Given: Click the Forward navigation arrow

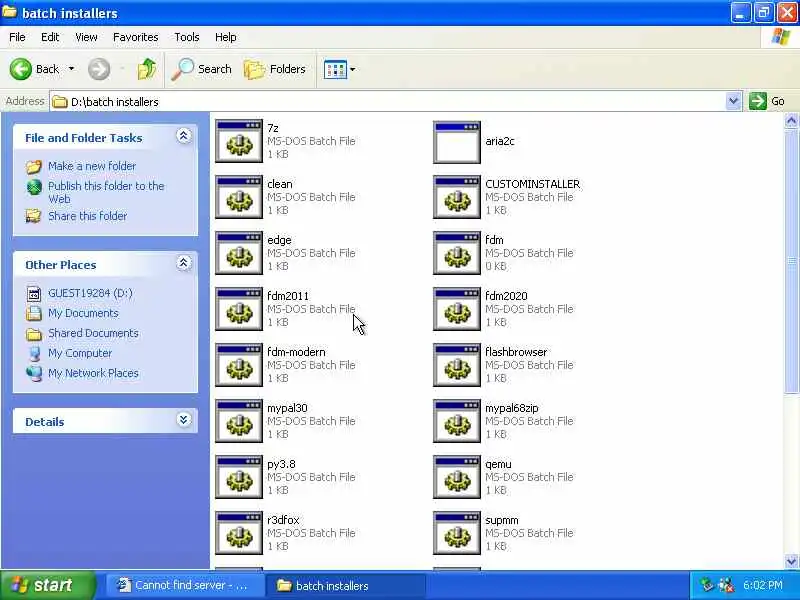Looking at the screenshot, I should point(99,69).
